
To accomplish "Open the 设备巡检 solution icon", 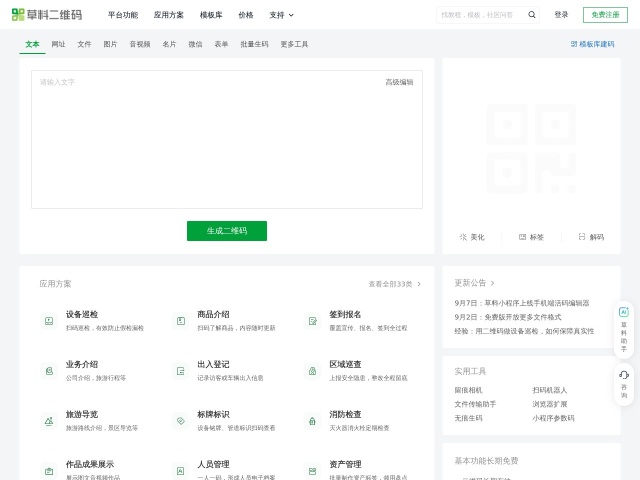I will (x=49, y=321).
